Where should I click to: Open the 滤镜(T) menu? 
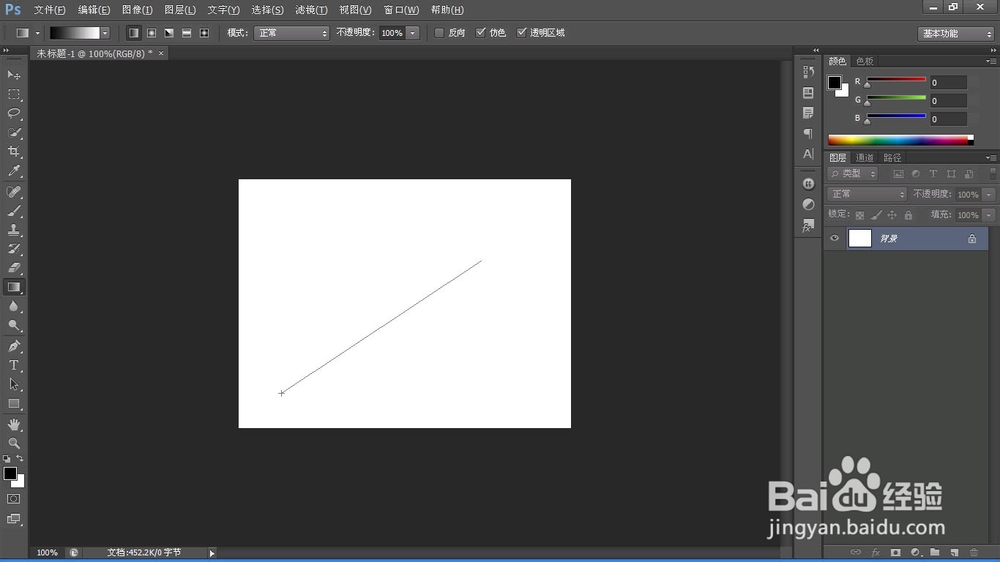(x=311, y=10)
